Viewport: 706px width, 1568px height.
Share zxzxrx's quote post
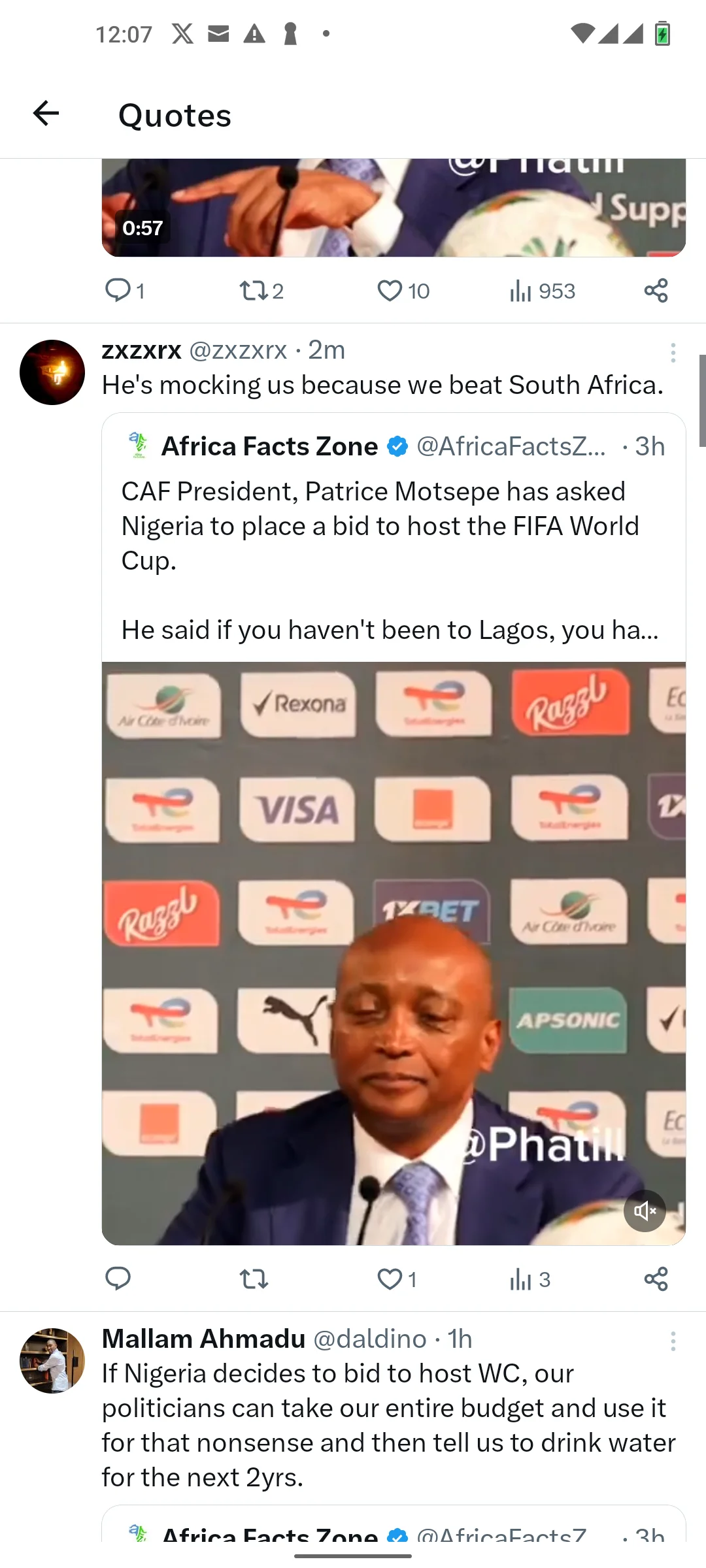point(656,1279)
